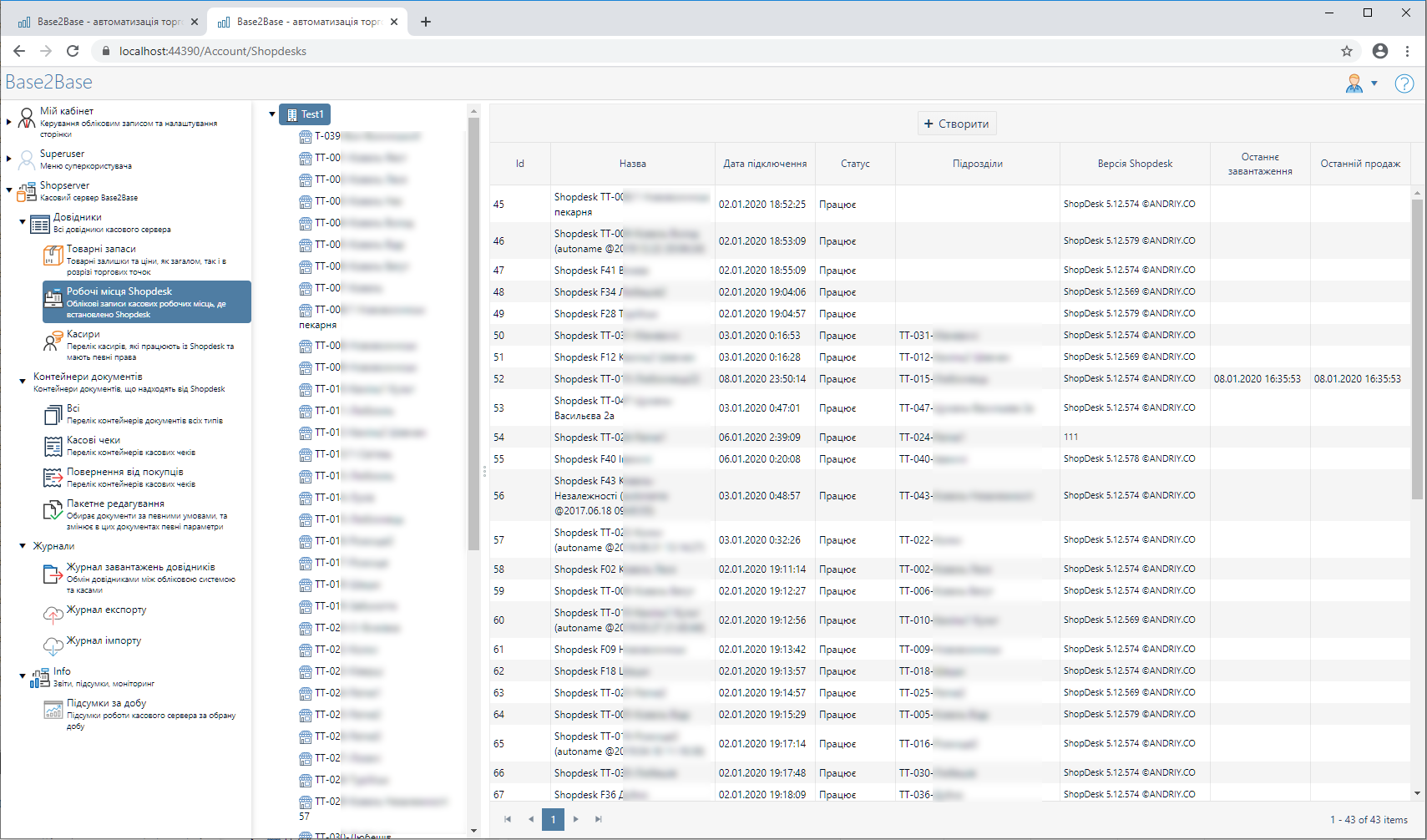The image size is (1427, 840).
Task: Open the Superuser menu icon
Action: click(27, 158)
